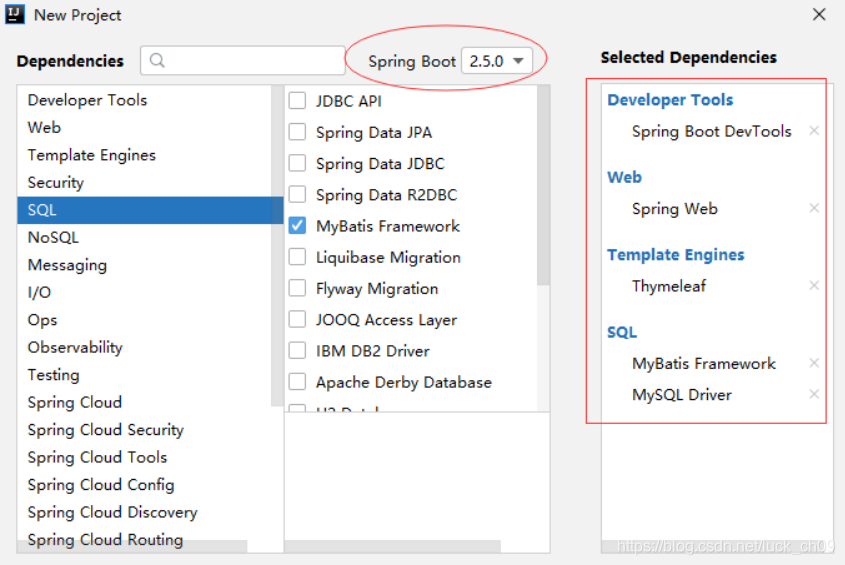Select the Spring Cloud Tools category
845x565 pixels.
click(150, 458)
